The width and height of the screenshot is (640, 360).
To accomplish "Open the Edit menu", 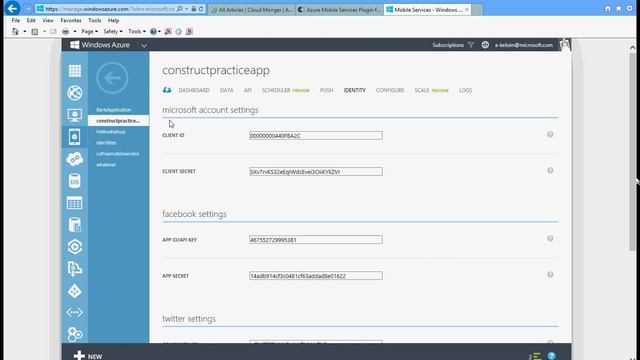I will (x=31, y=20).
